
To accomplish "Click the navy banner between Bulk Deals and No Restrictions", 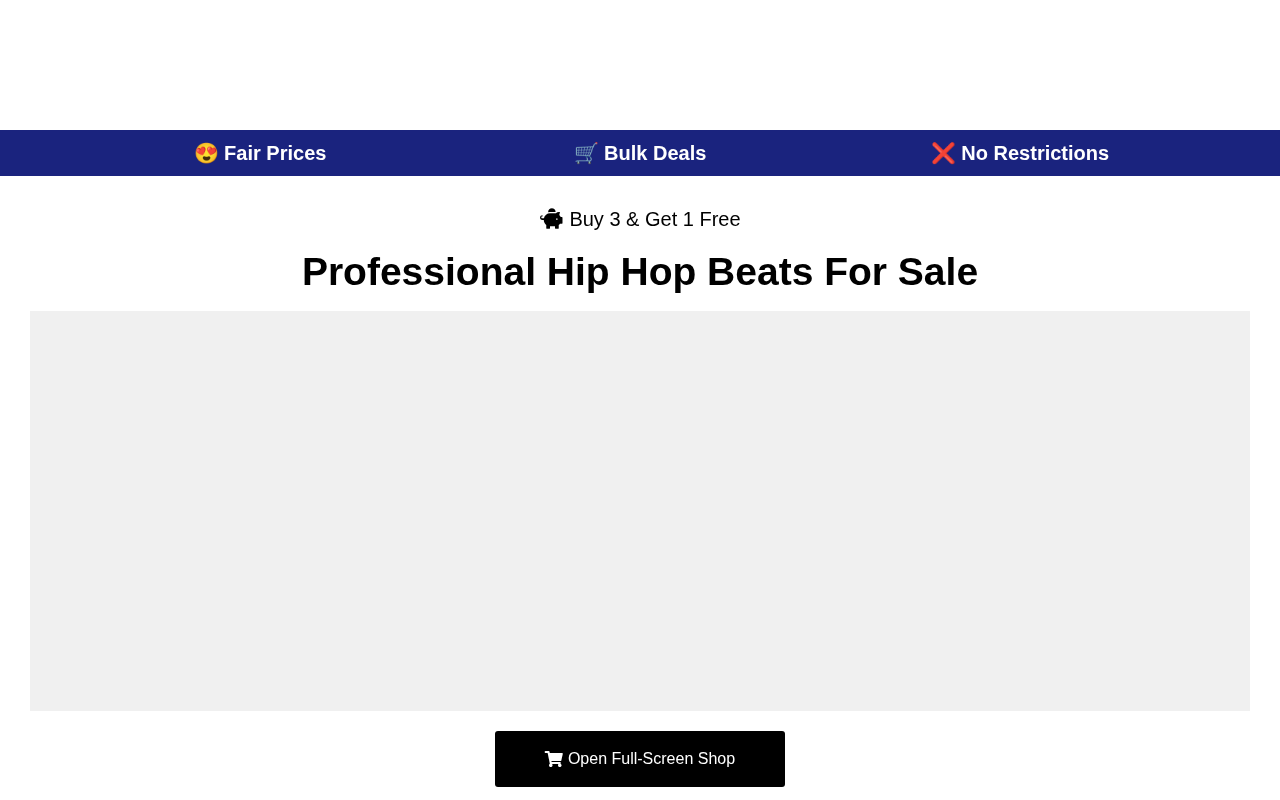I will (819, 153).
